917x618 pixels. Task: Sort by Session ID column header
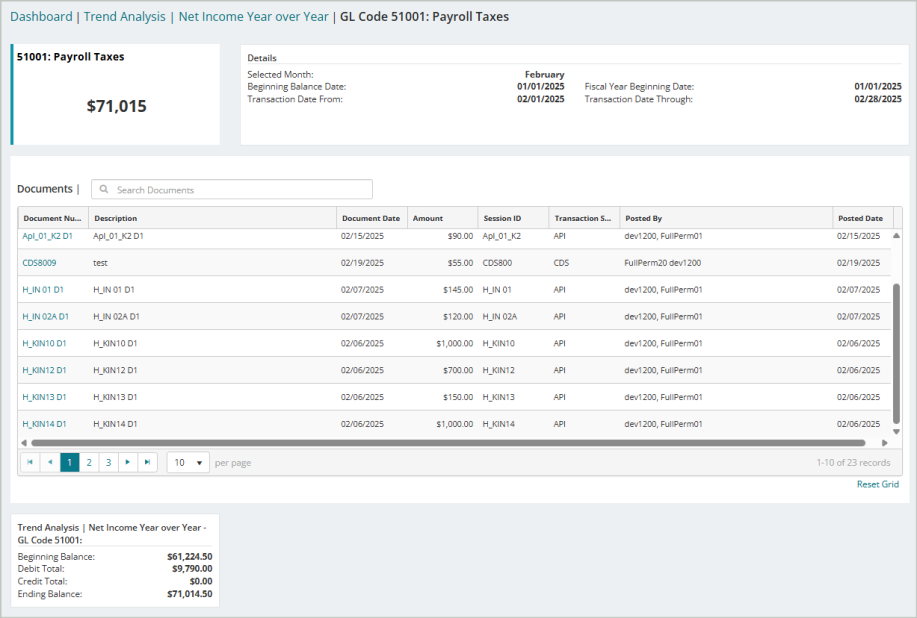point(513,218)
